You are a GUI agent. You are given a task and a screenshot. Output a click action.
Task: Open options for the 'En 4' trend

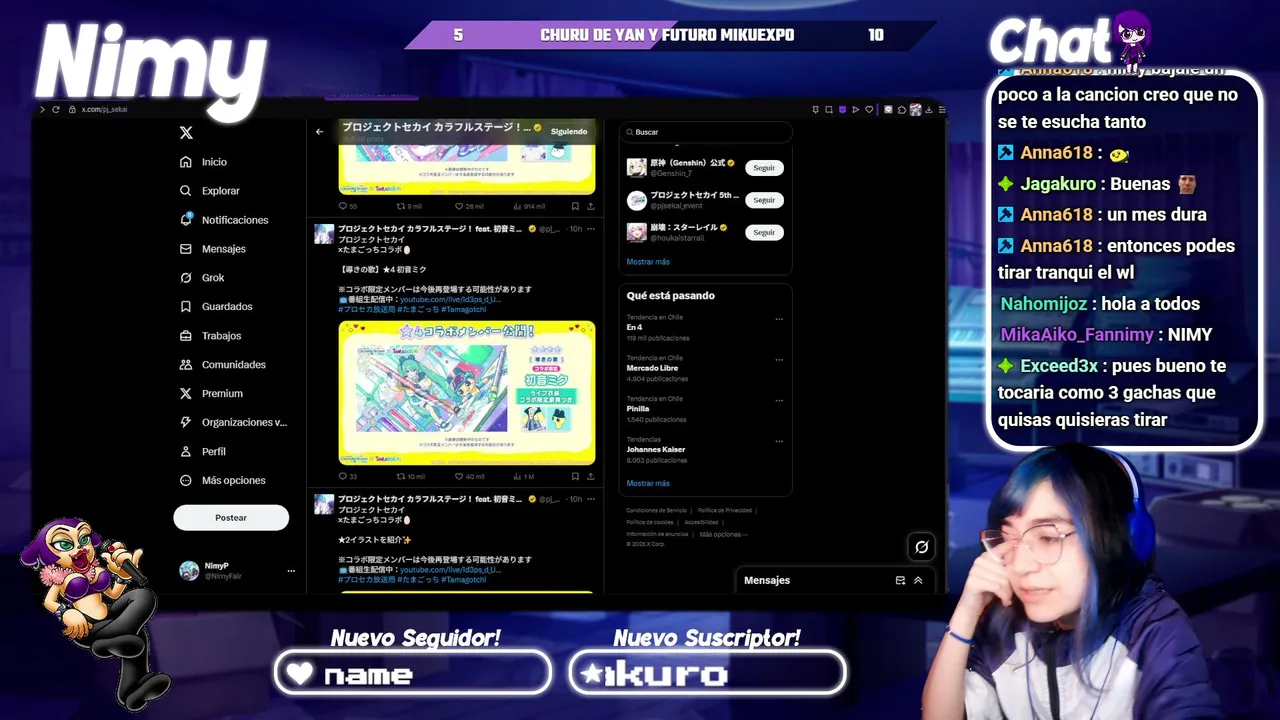click(779, 320)
